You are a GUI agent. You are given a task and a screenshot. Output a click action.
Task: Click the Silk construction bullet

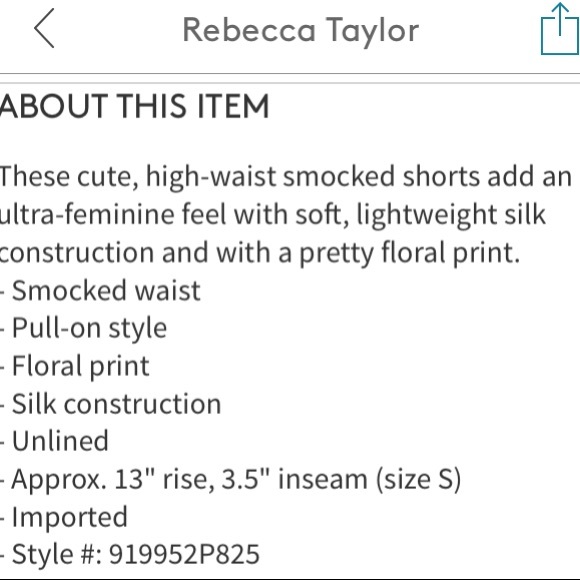(111, 404)
